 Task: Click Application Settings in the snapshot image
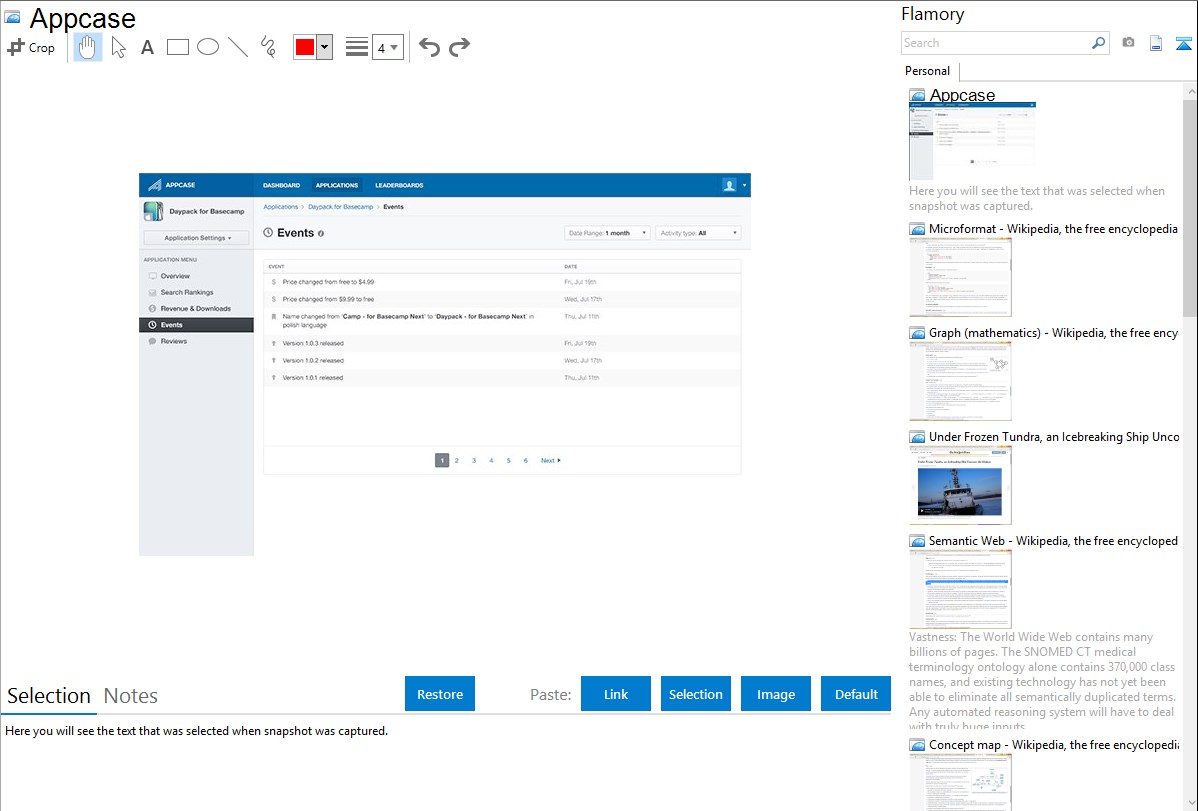tap(196, 238)
